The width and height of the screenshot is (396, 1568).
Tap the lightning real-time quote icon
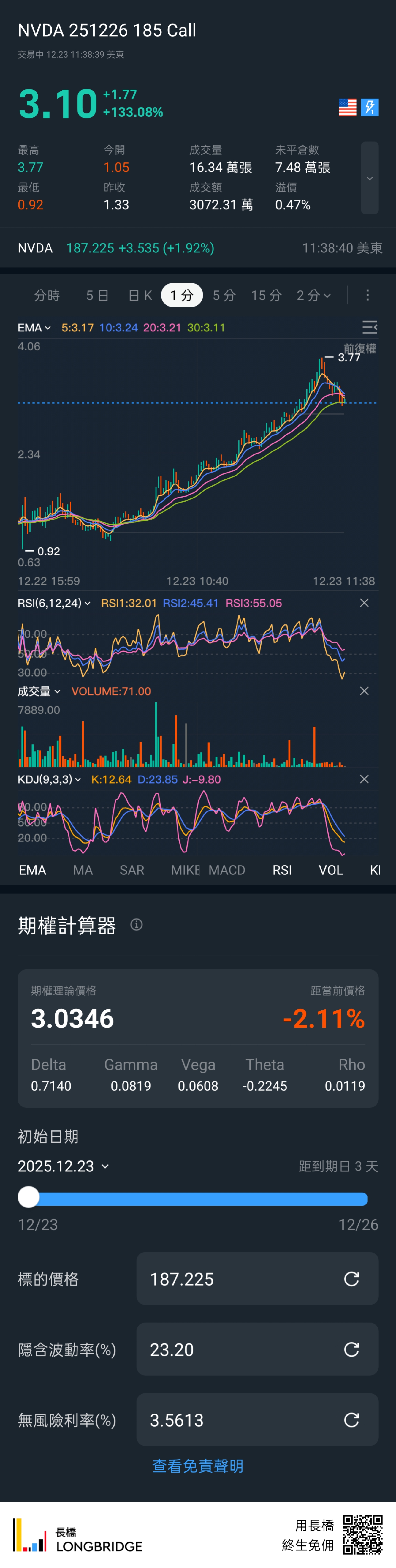tap(369, 107)
